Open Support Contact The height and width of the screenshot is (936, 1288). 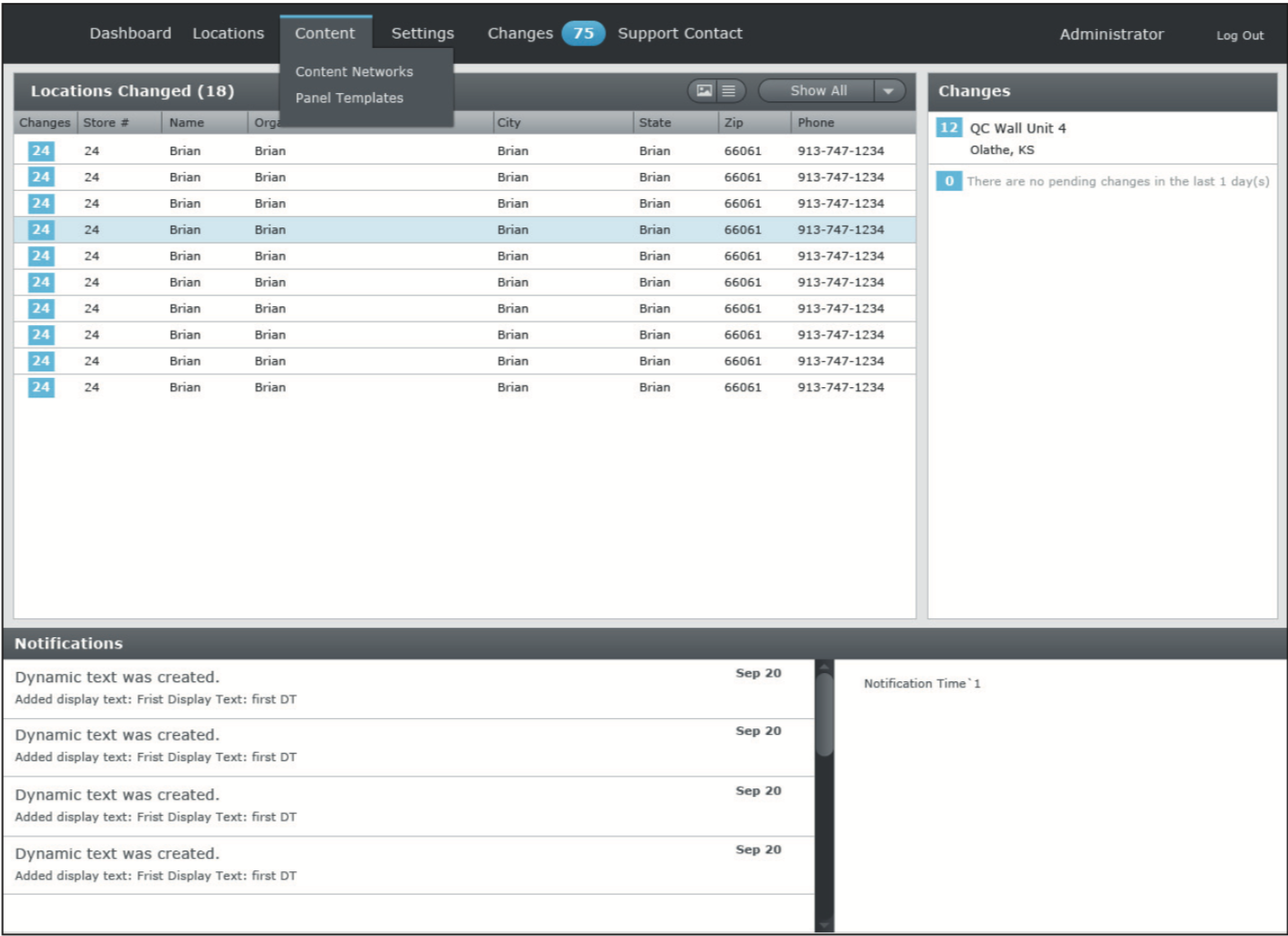680,33
